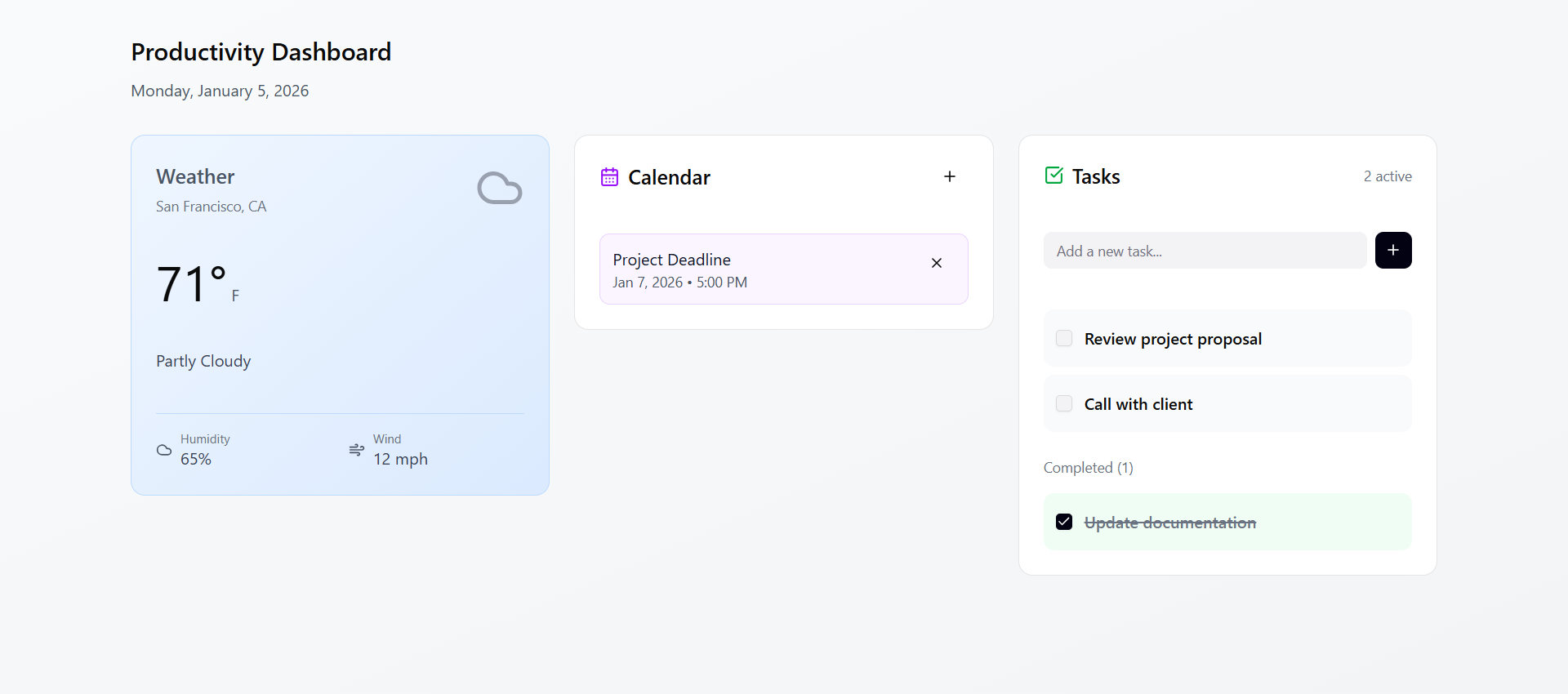Focus the Add a new task field
Viewport: 1568px width, 694px height.
[x=1204, y=251]
